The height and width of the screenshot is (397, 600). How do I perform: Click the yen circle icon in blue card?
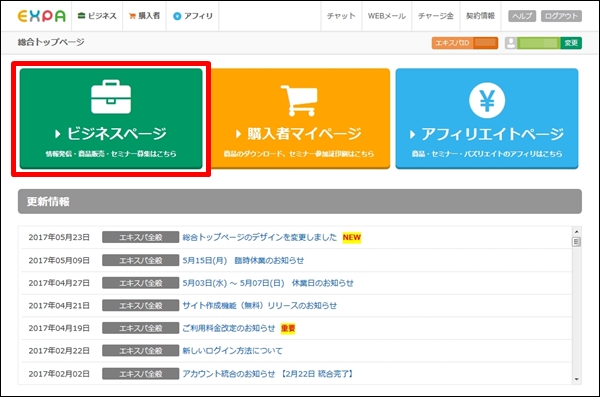pyautogui.click(x=487, y=100)
